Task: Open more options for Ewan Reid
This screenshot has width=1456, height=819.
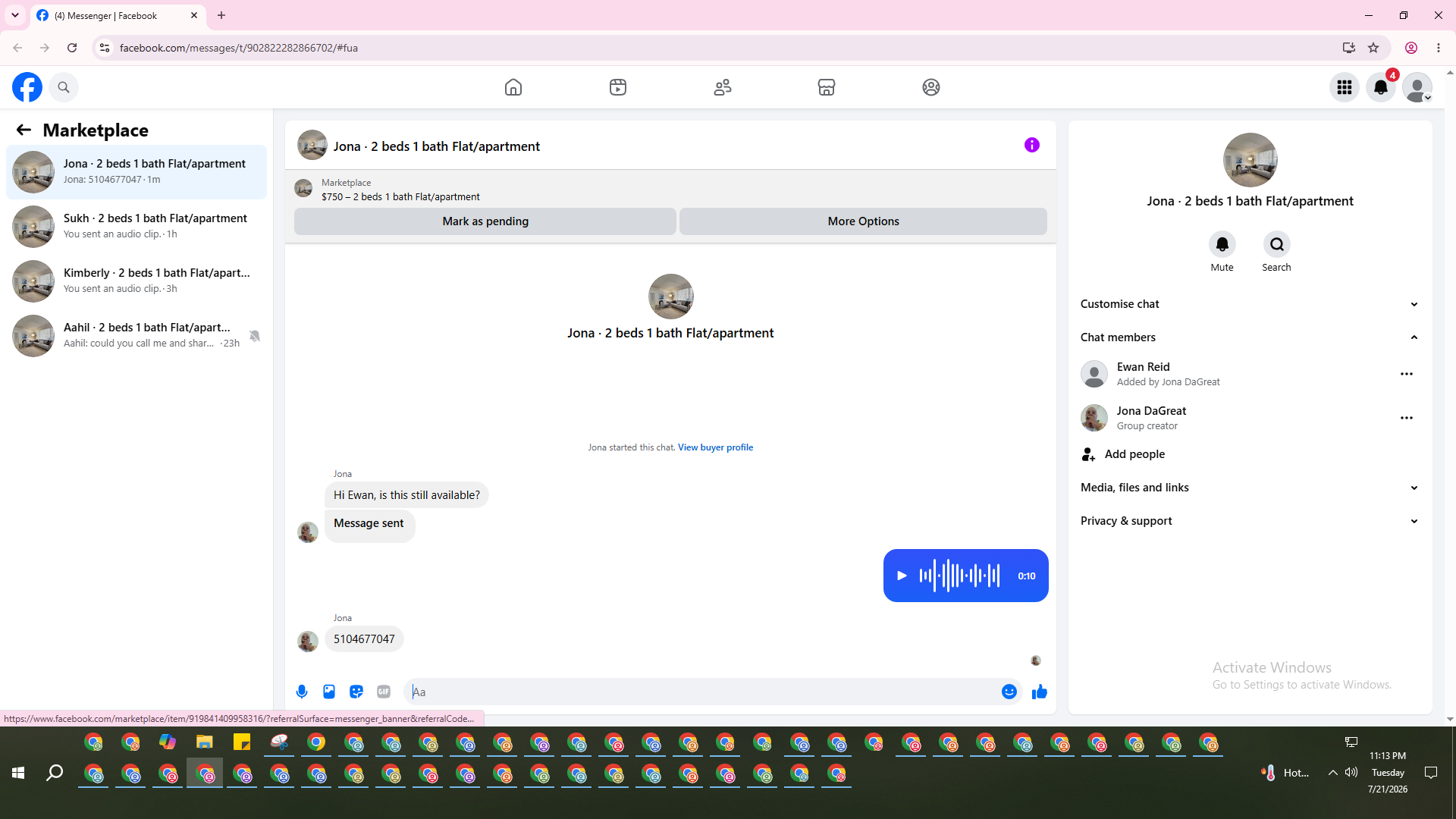Action: (1407, 374)
